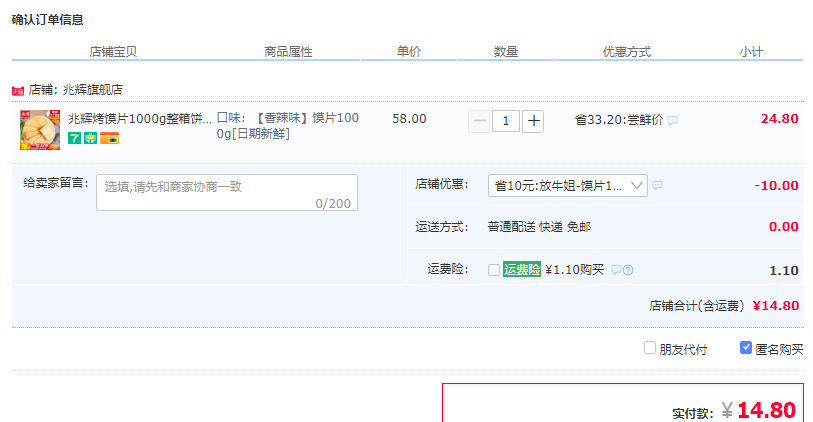Click the ¥1.10购买 insurance text
The image size is (813, 422).
[x=574, y=270]
